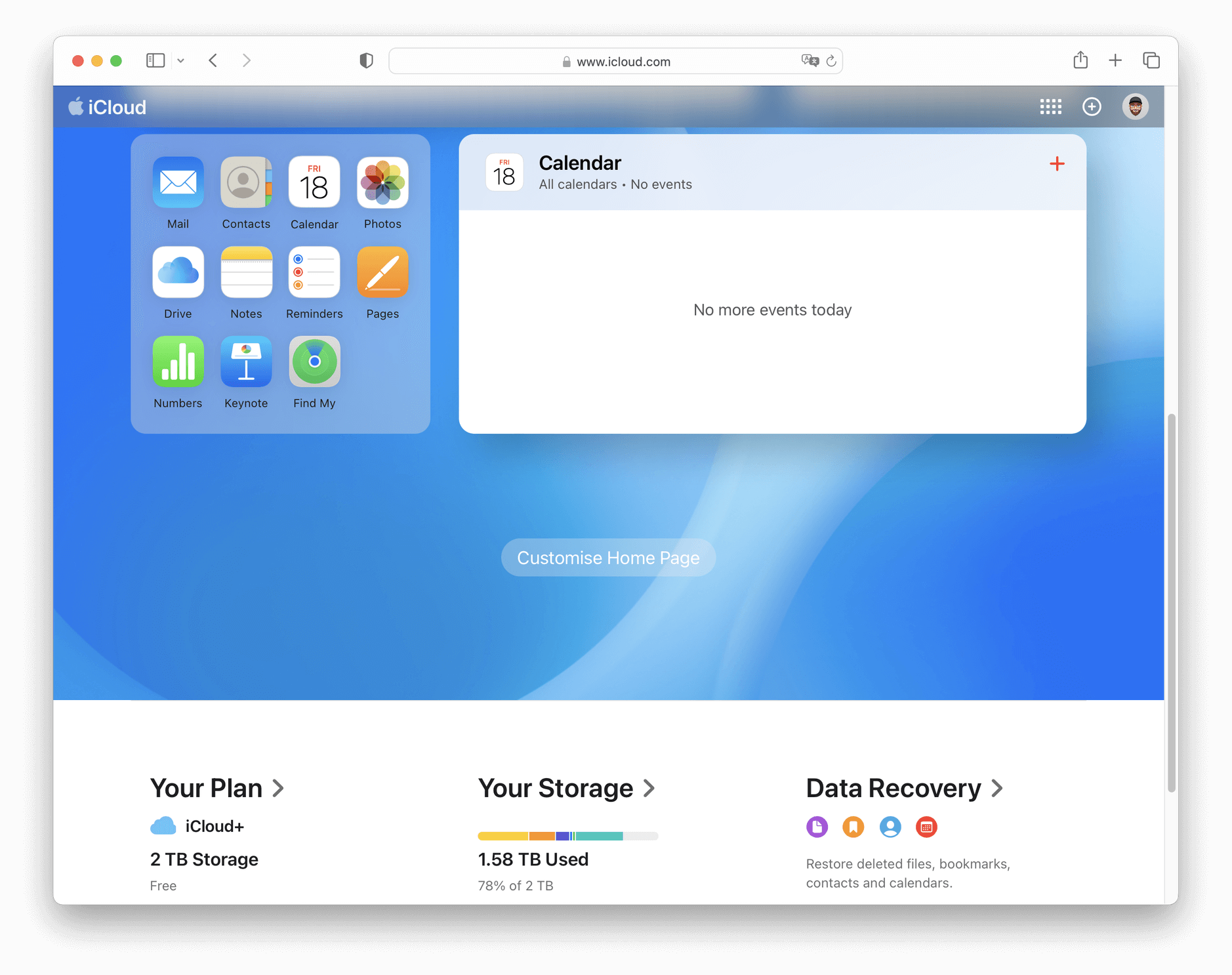
Task: Click the iCloud+ cloud plan icon
Action: click(x=163, y=826)
